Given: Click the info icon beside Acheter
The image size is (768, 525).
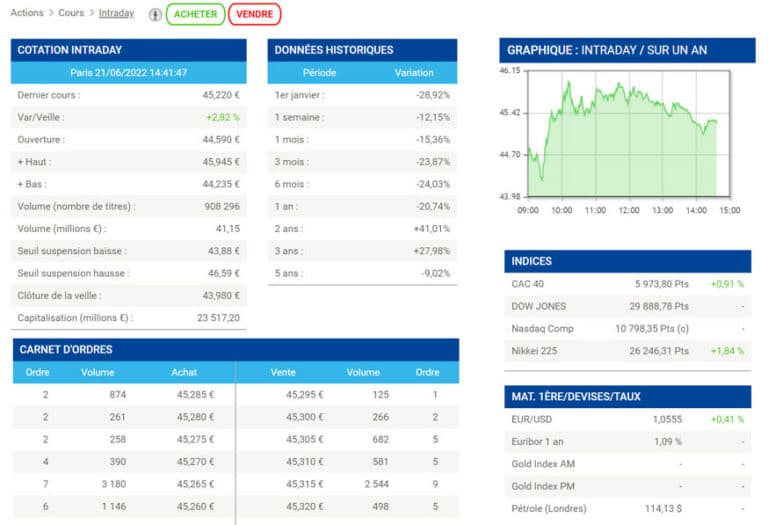Looking at the screenshot, I should click(x=155, y=15).
